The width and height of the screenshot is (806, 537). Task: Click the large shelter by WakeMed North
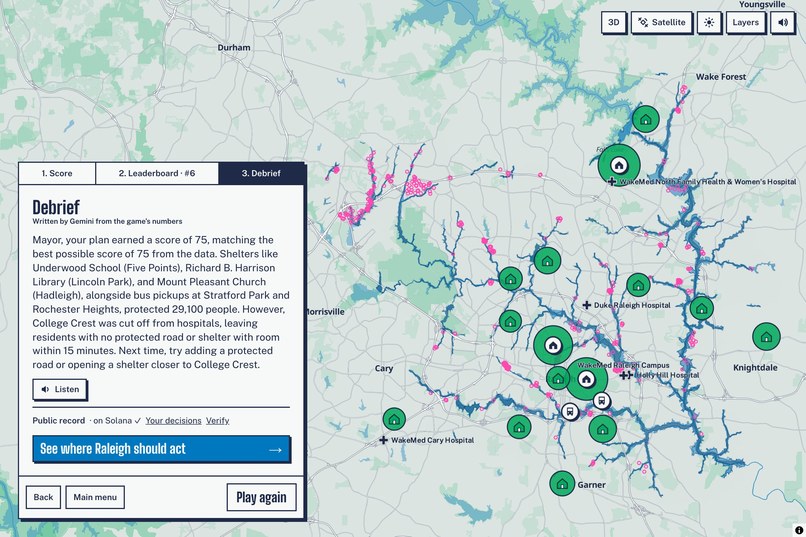click(x=619, y=165)
